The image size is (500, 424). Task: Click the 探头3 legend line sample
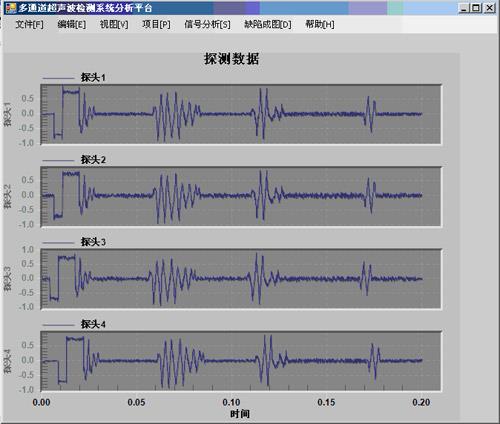click(x=58, y=243)
